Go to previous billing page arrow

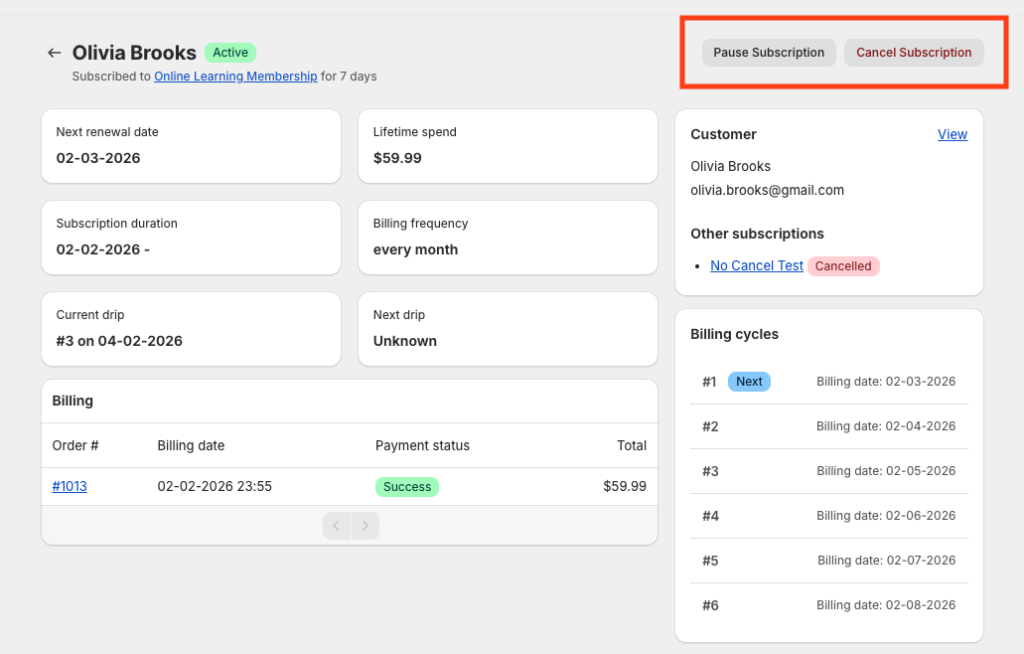point(337,526)
